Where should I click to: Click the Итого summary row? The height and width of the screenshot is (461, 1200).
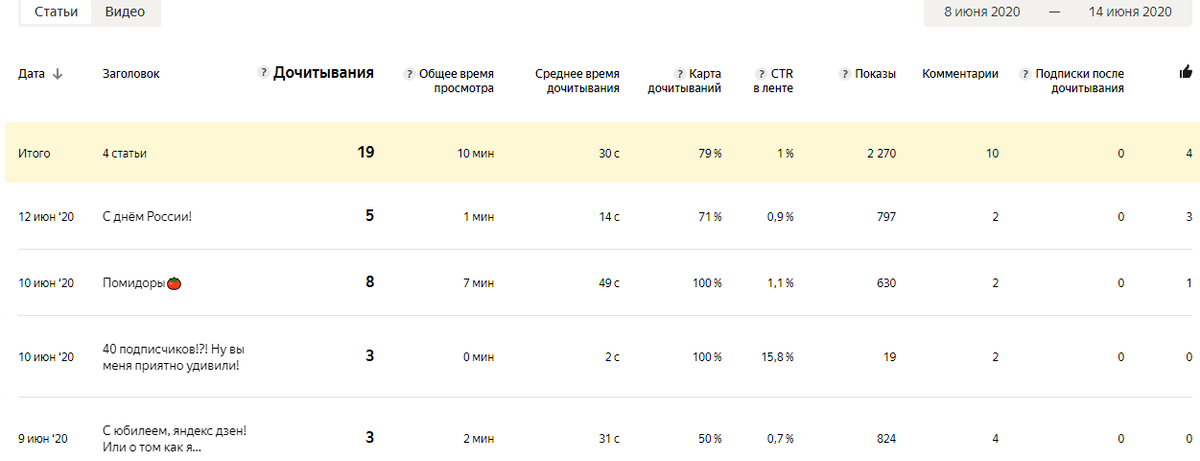(x=600, y=153)
